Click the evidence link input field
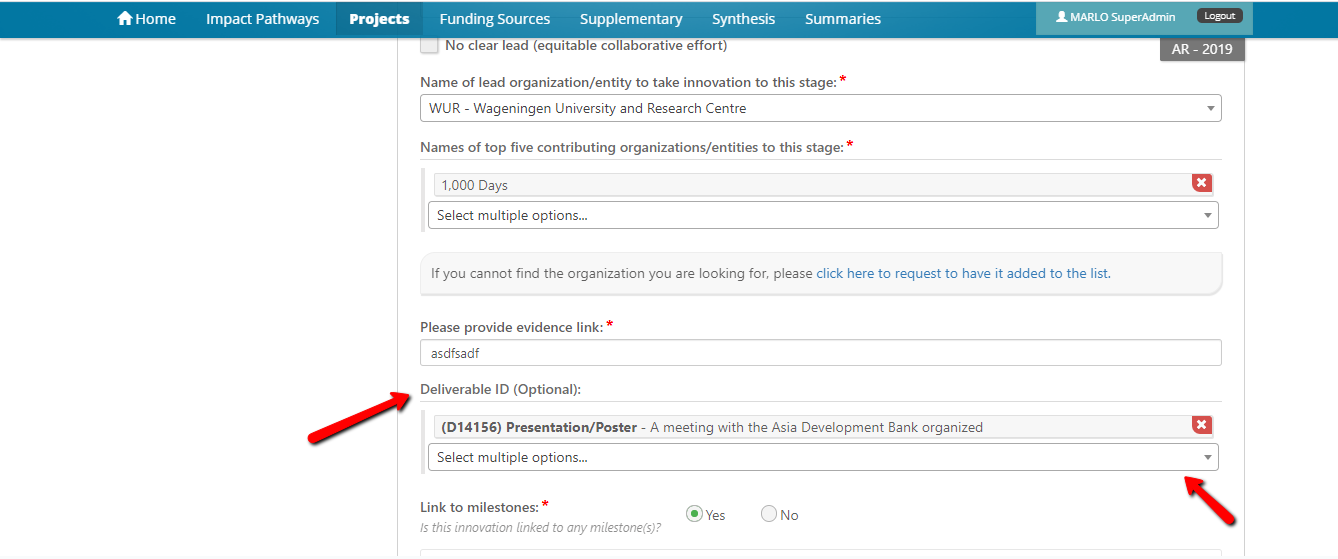The image size is (1338, 559). (820, 353)
